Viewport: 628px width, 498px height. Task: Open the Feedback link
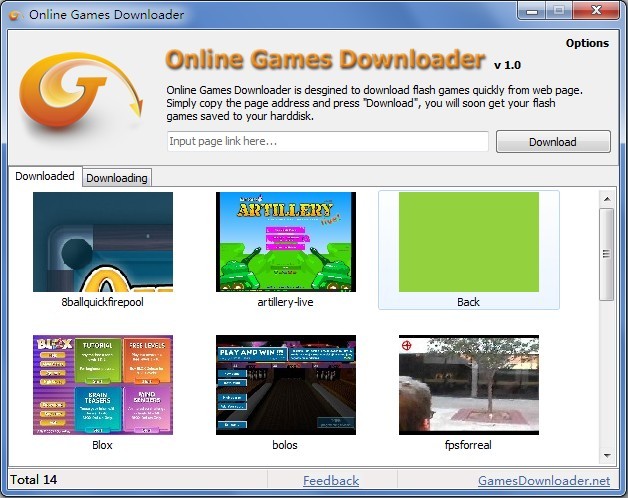331,480
